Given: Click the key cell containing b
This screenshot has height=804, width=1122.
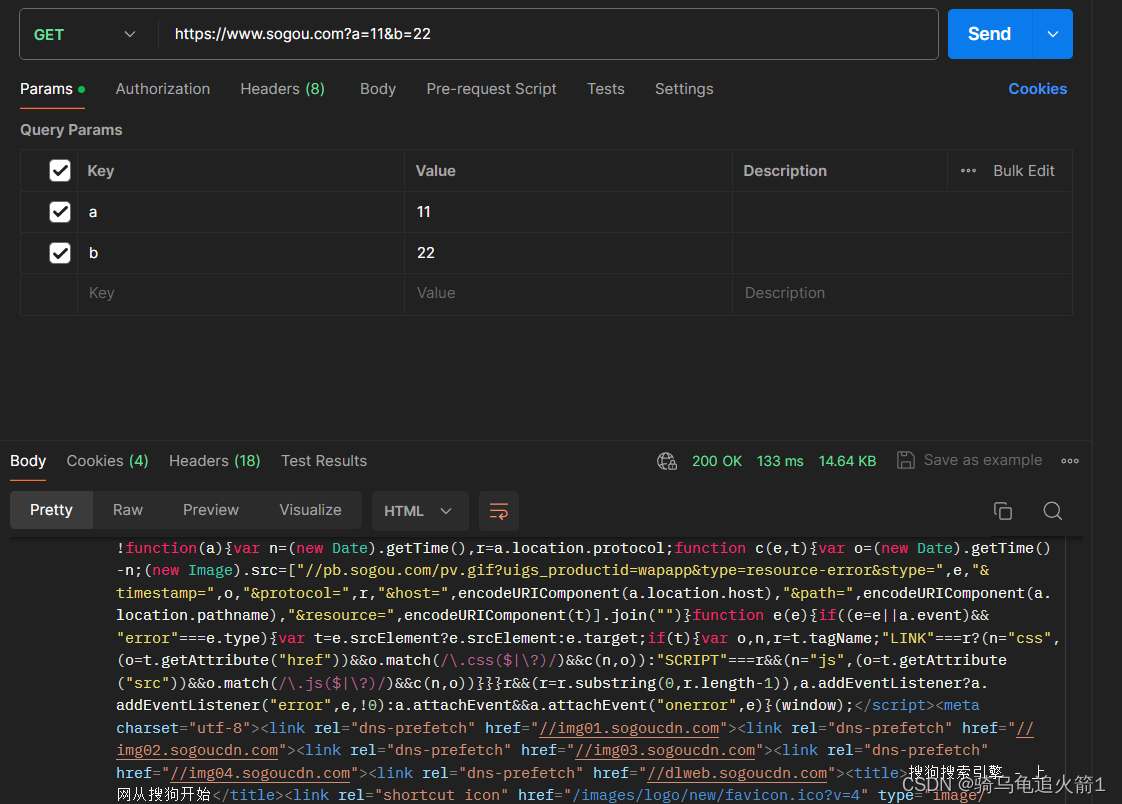Looking at the screenshot, I should coord(241,253).
